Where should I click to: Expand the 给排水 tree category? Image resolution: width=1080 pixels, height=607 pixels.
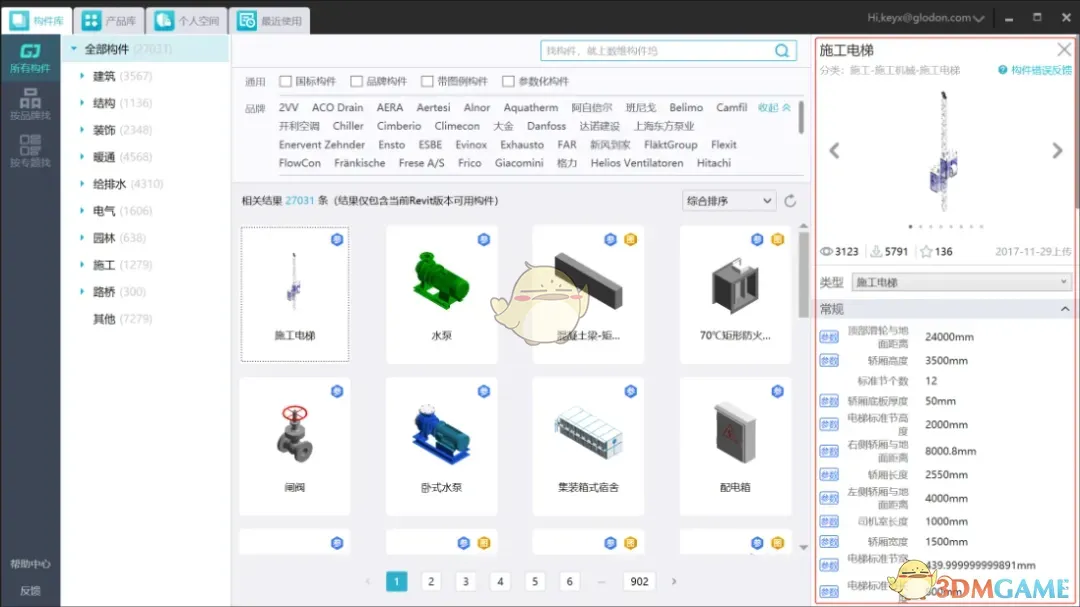pos(82,184)
